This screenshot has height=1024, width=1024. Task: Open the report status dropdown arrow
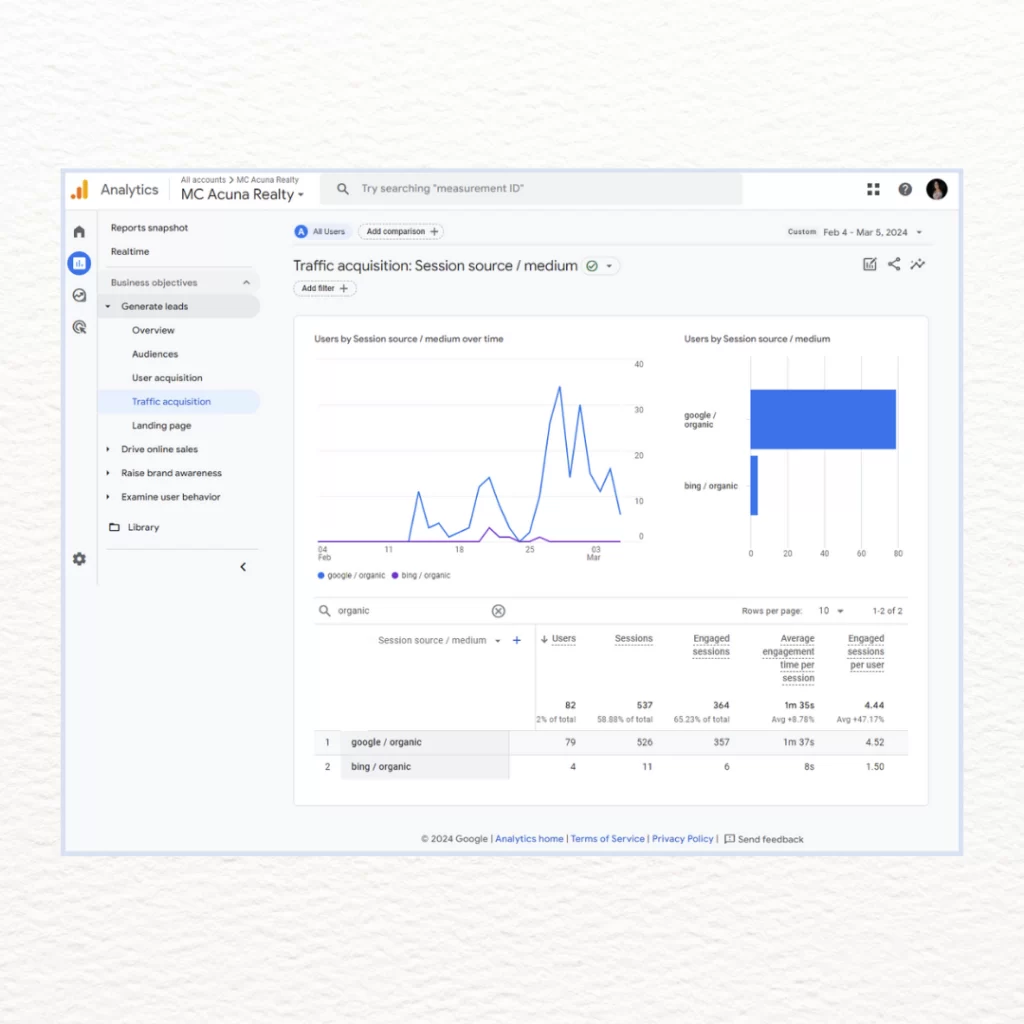[609, 266]
